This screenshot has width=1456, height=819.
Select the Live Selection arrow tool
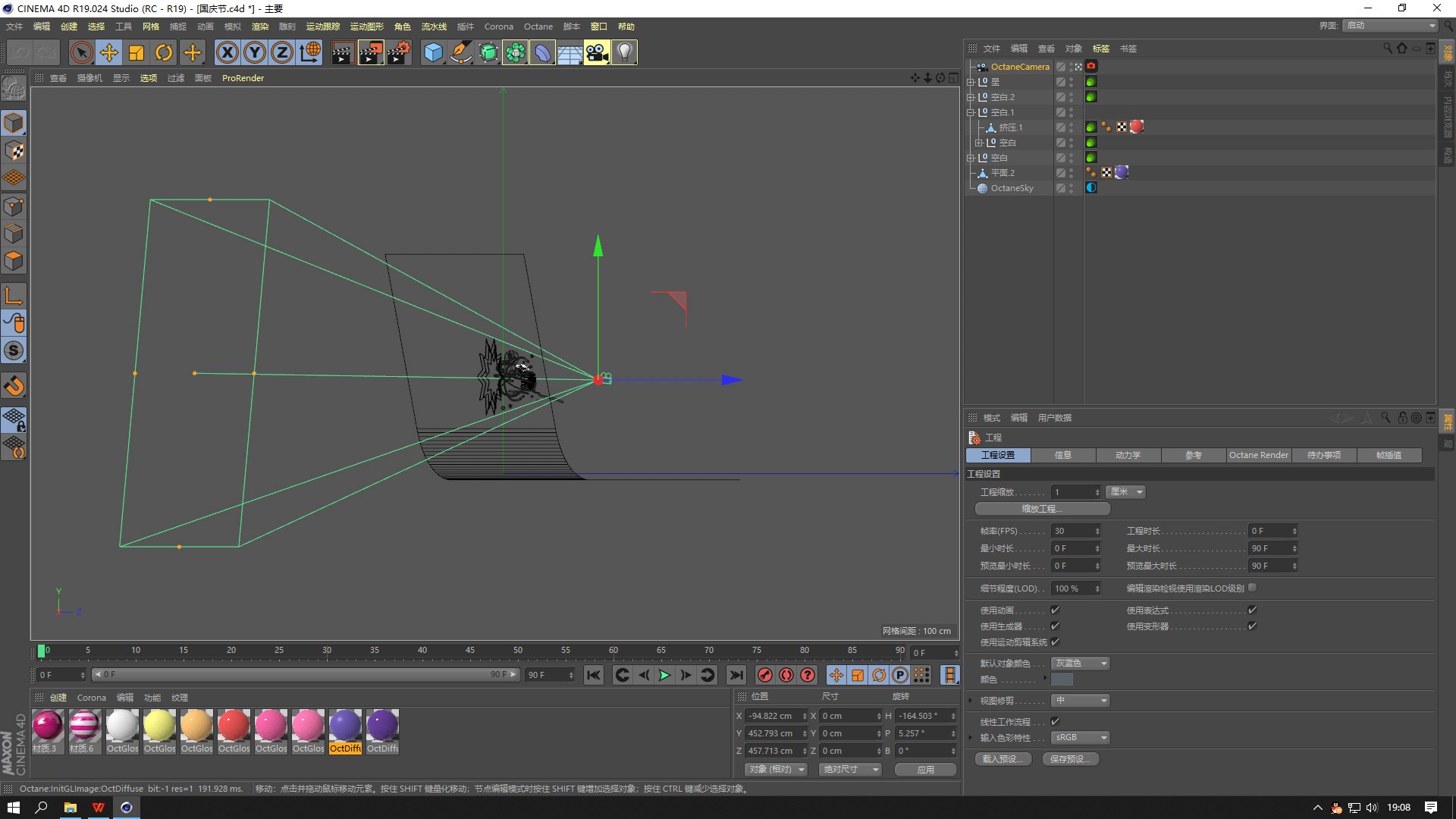point(81,52)
